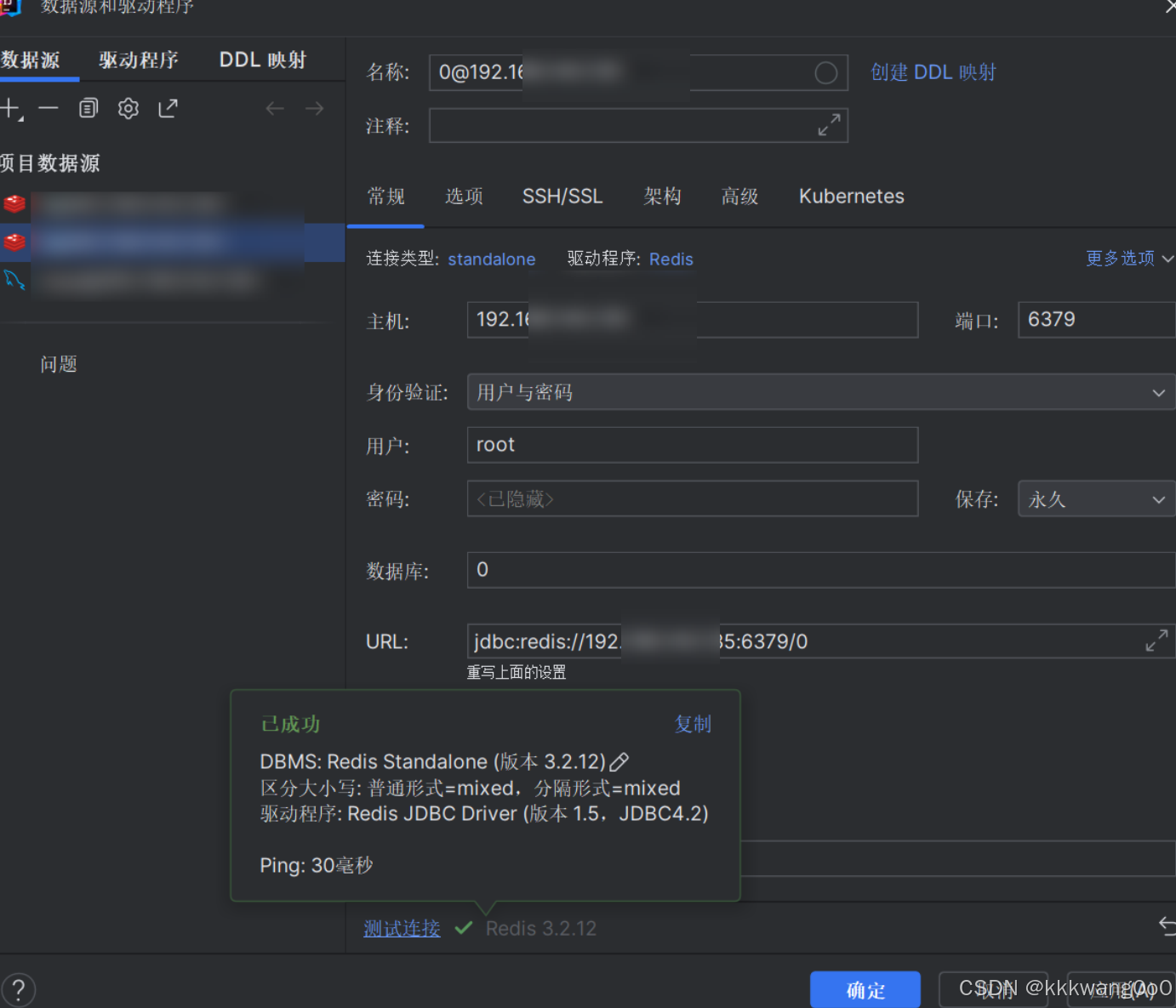Edit DBMS version with the pencil icon
The height and width of the screenshot is (1008, 1176).
(x=619, y=761)
